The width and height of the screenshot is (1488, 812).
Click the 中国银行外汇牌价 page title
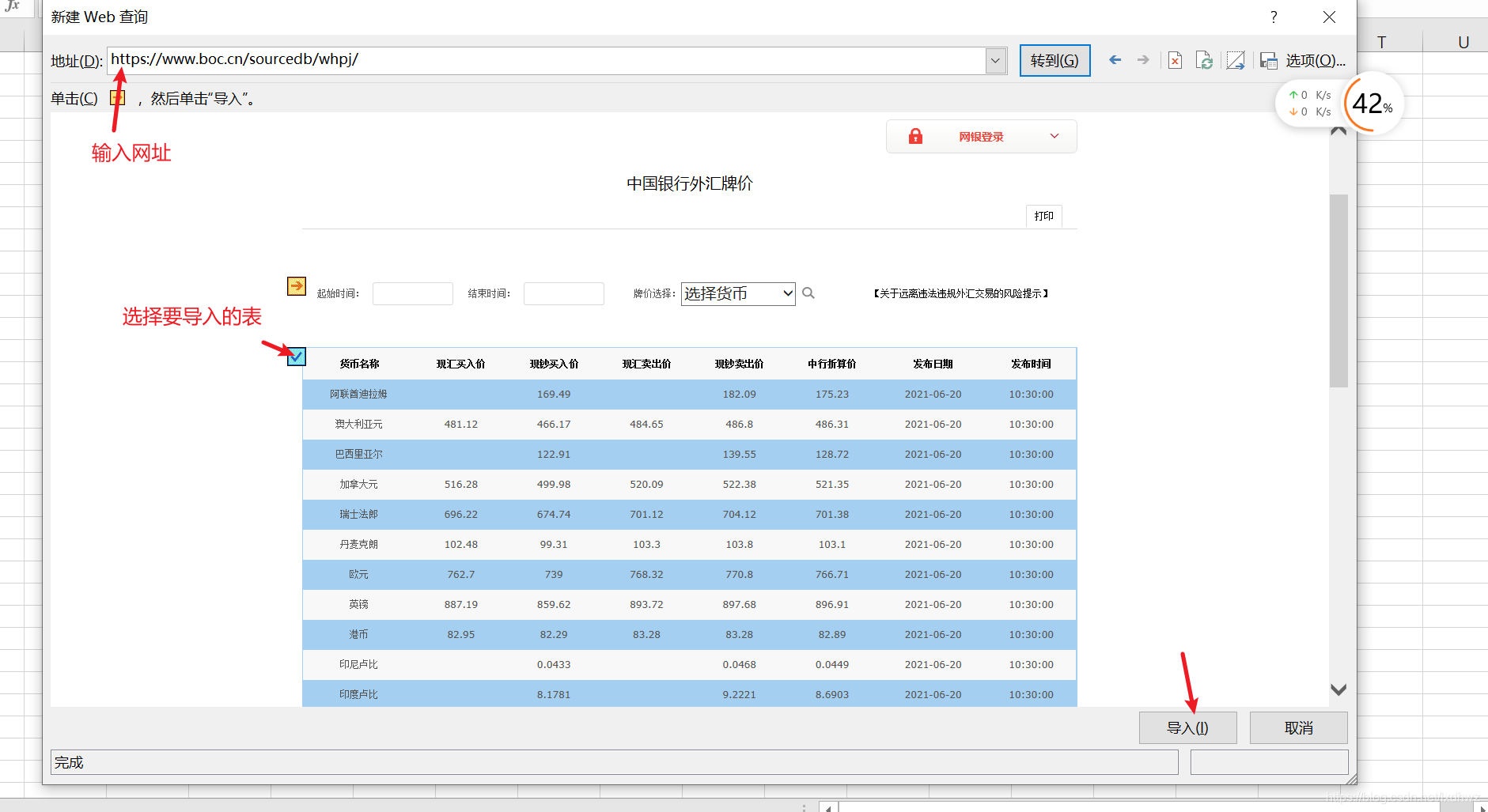click(689, 183)
